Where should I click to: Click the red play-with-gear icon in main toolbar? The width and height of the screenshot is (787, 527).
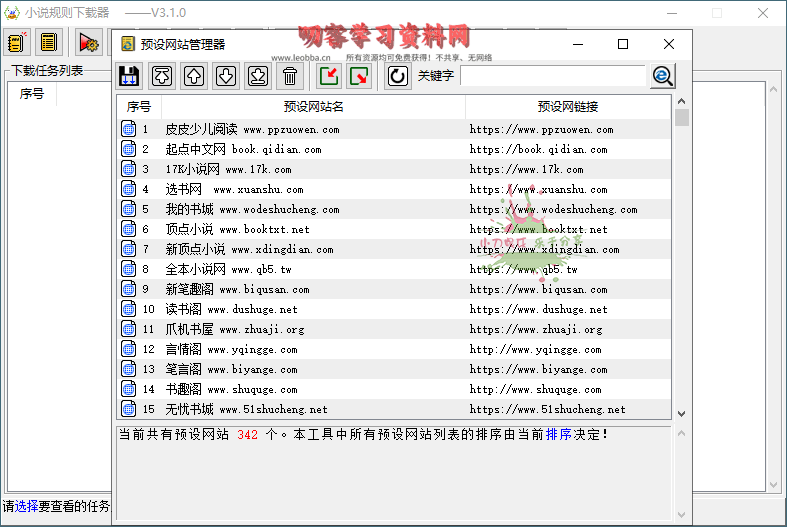(x=89, y=42)
